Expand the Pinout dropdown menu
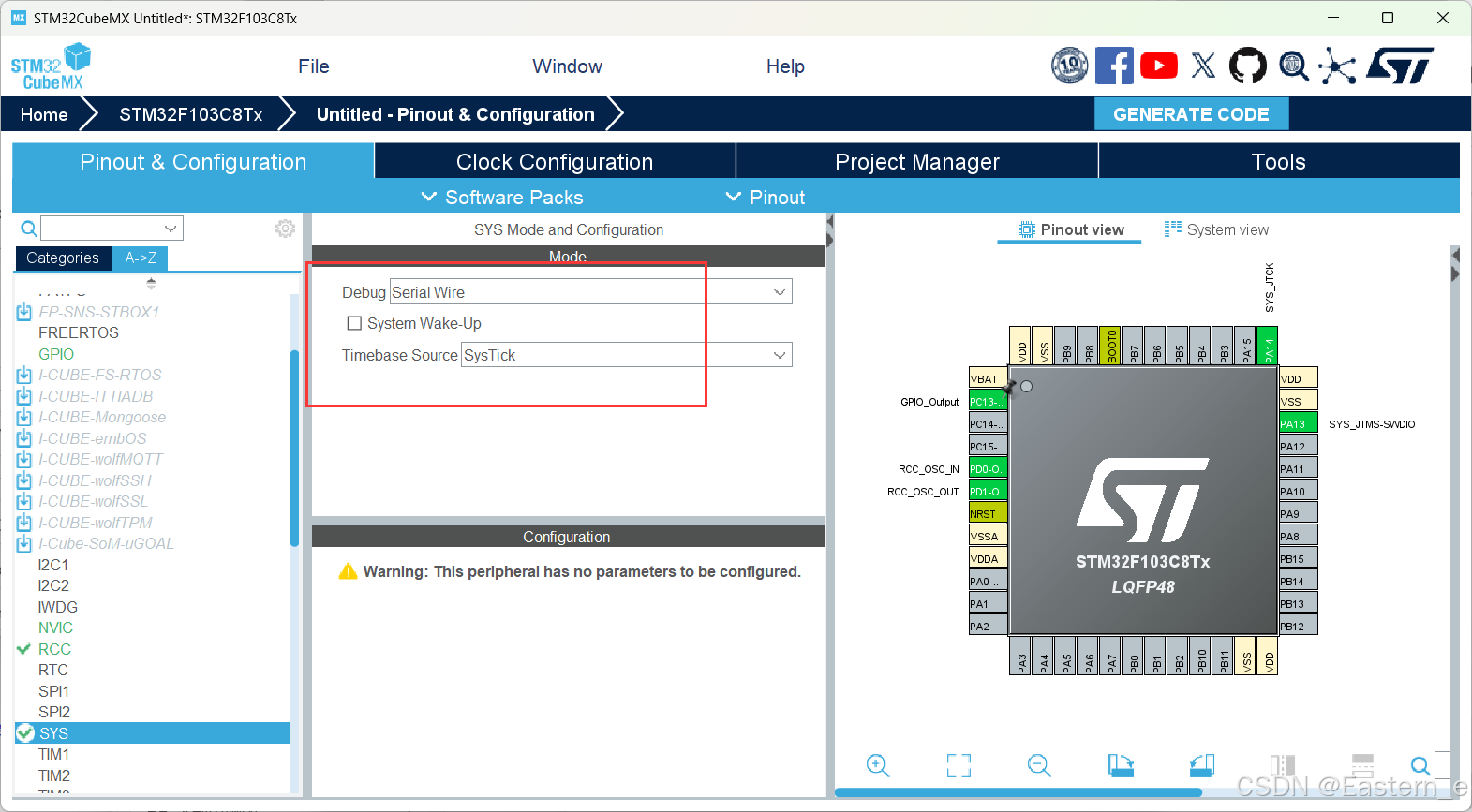 pos(766,198)
